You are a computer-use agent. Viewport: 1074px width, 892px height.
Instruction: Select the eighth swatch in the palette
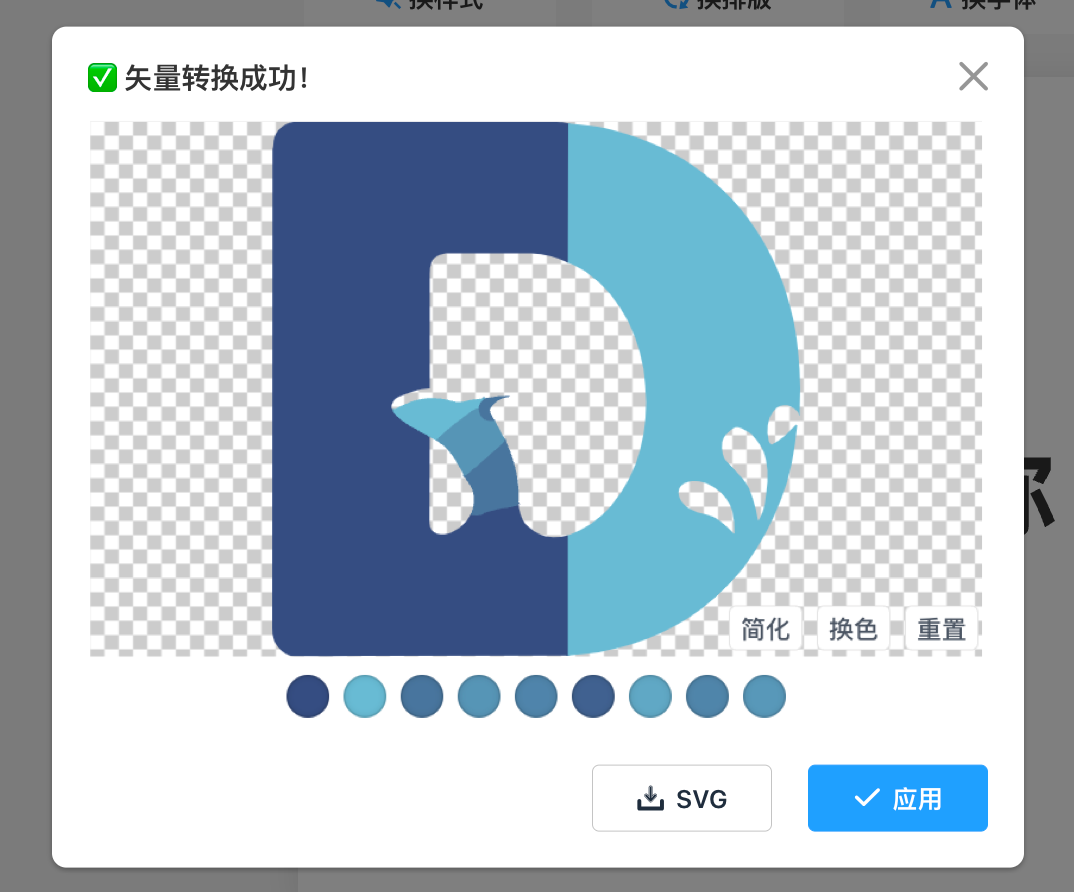[707, 696]
